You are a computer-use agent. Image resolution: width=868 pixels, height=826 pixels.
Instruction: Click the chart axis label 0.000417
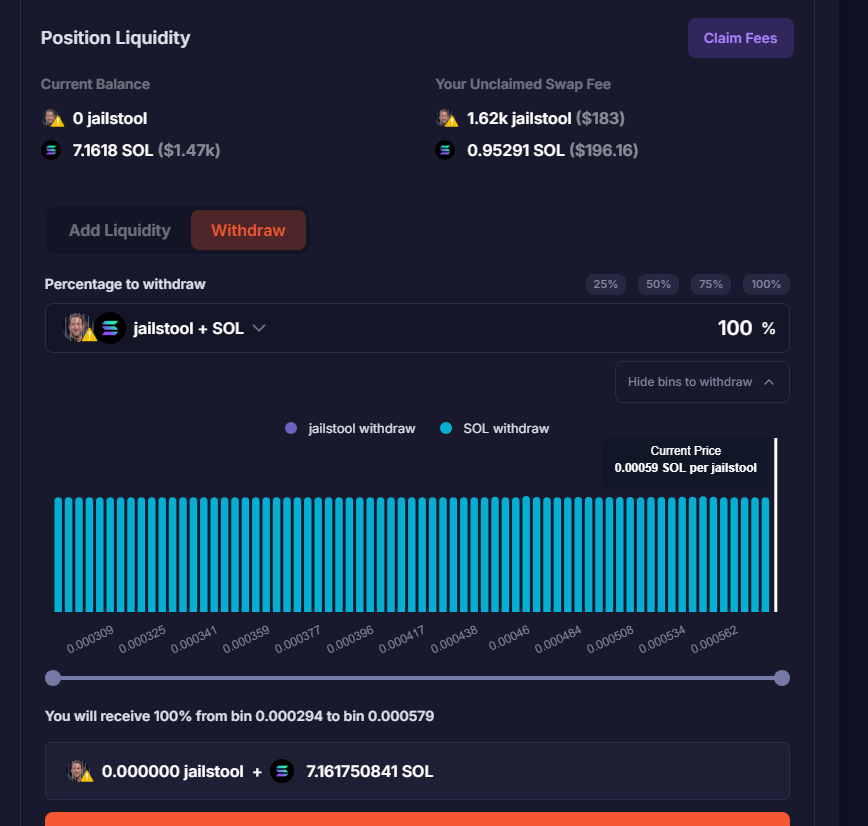click(402, 639)
